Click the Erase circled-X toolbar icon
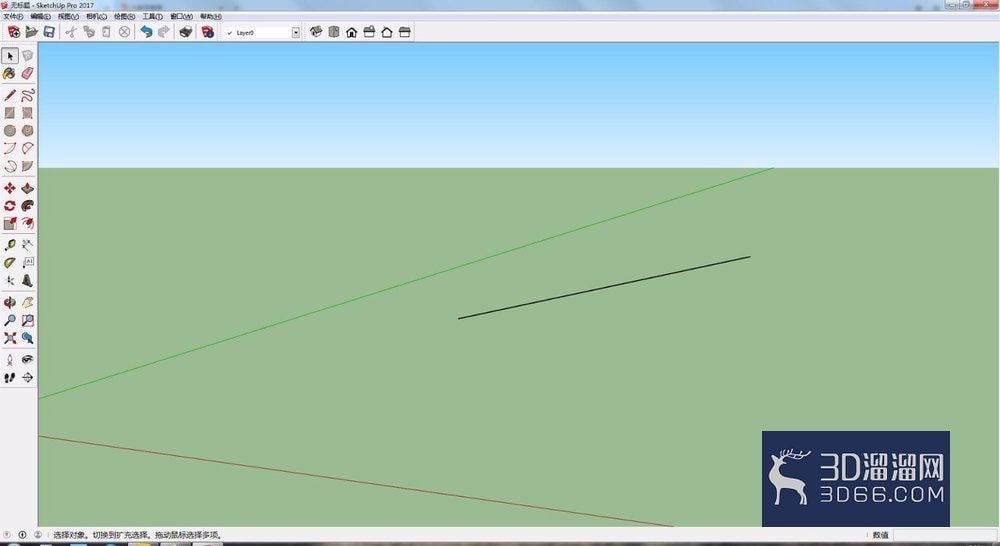The image size is (1000, 546). [x=124, y=32]
